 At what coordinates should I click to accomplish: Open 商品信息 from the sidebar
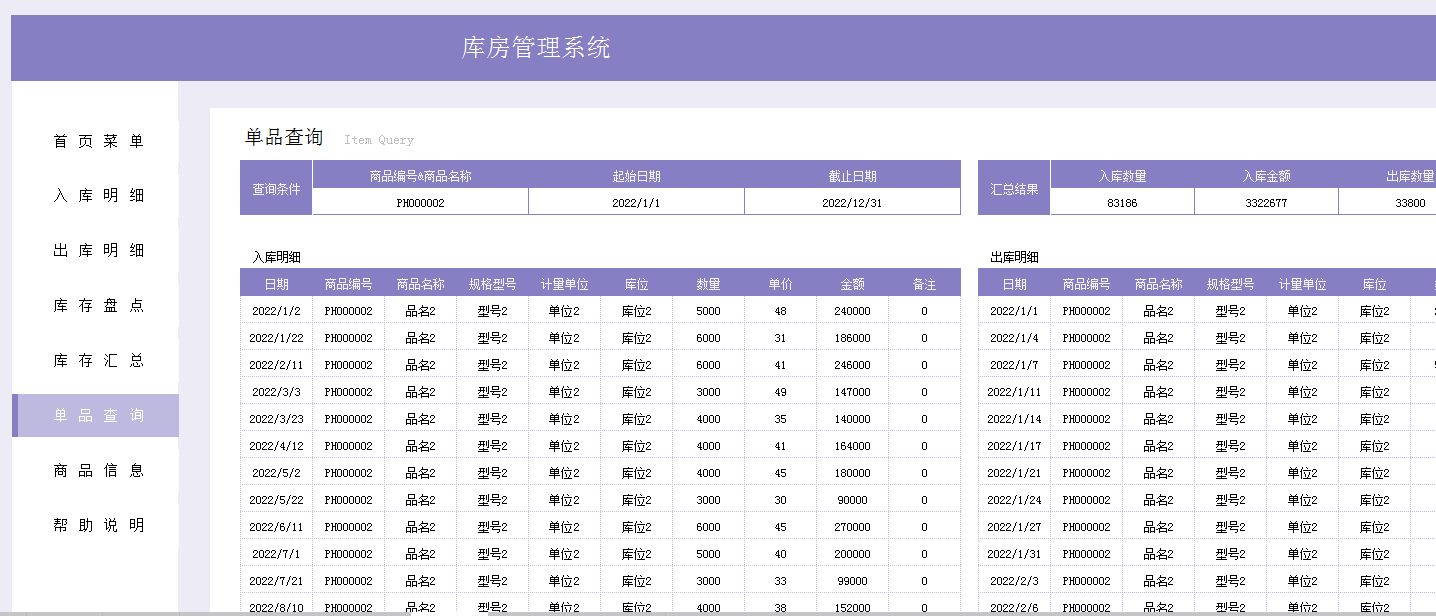click(98, 470)
